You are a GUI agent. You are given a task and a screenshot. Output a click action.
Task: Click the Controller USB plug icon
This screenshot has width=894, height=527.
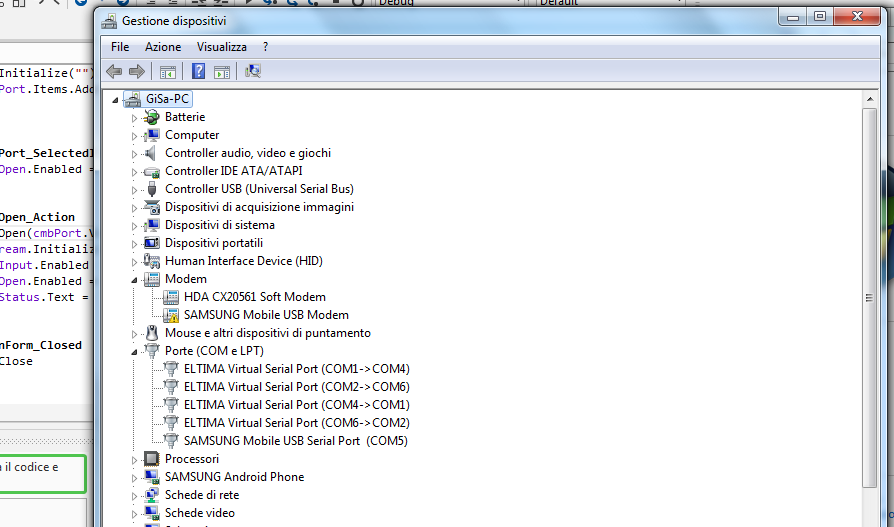click(152, 189)
